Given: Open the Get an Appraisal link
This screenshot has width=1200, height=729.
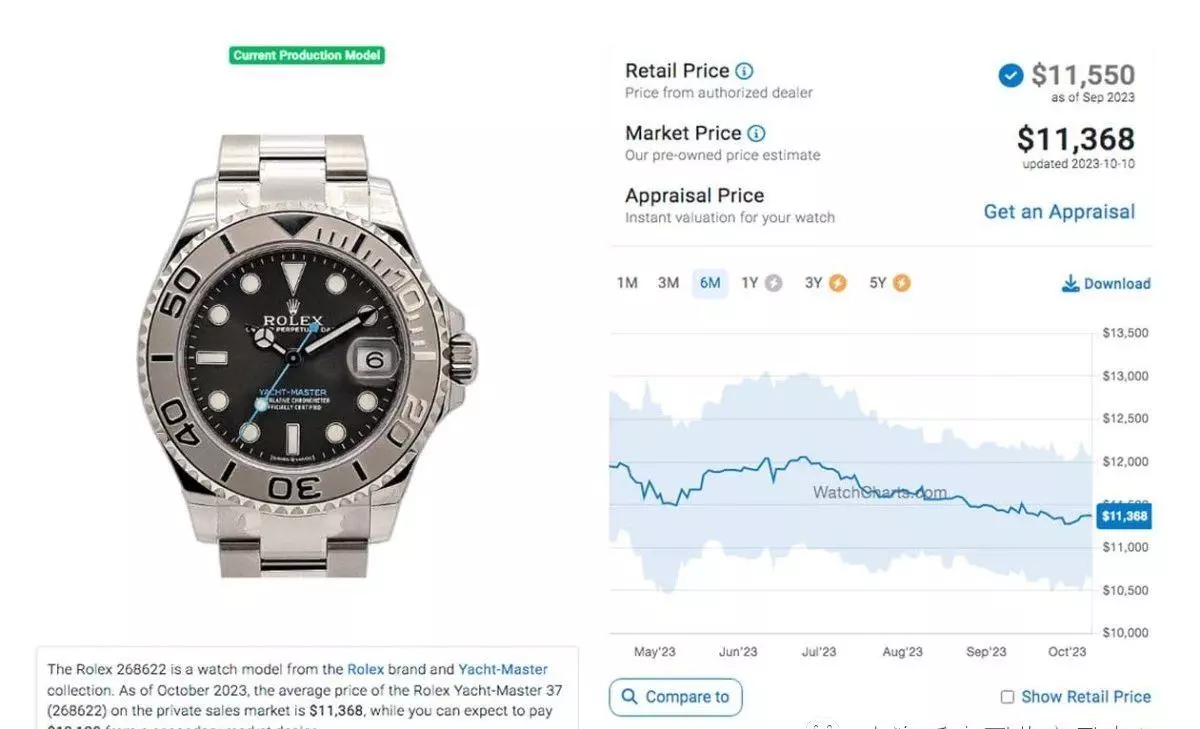Looking at the screenshot, I should pyautogui.click(x=1059, y=212).
